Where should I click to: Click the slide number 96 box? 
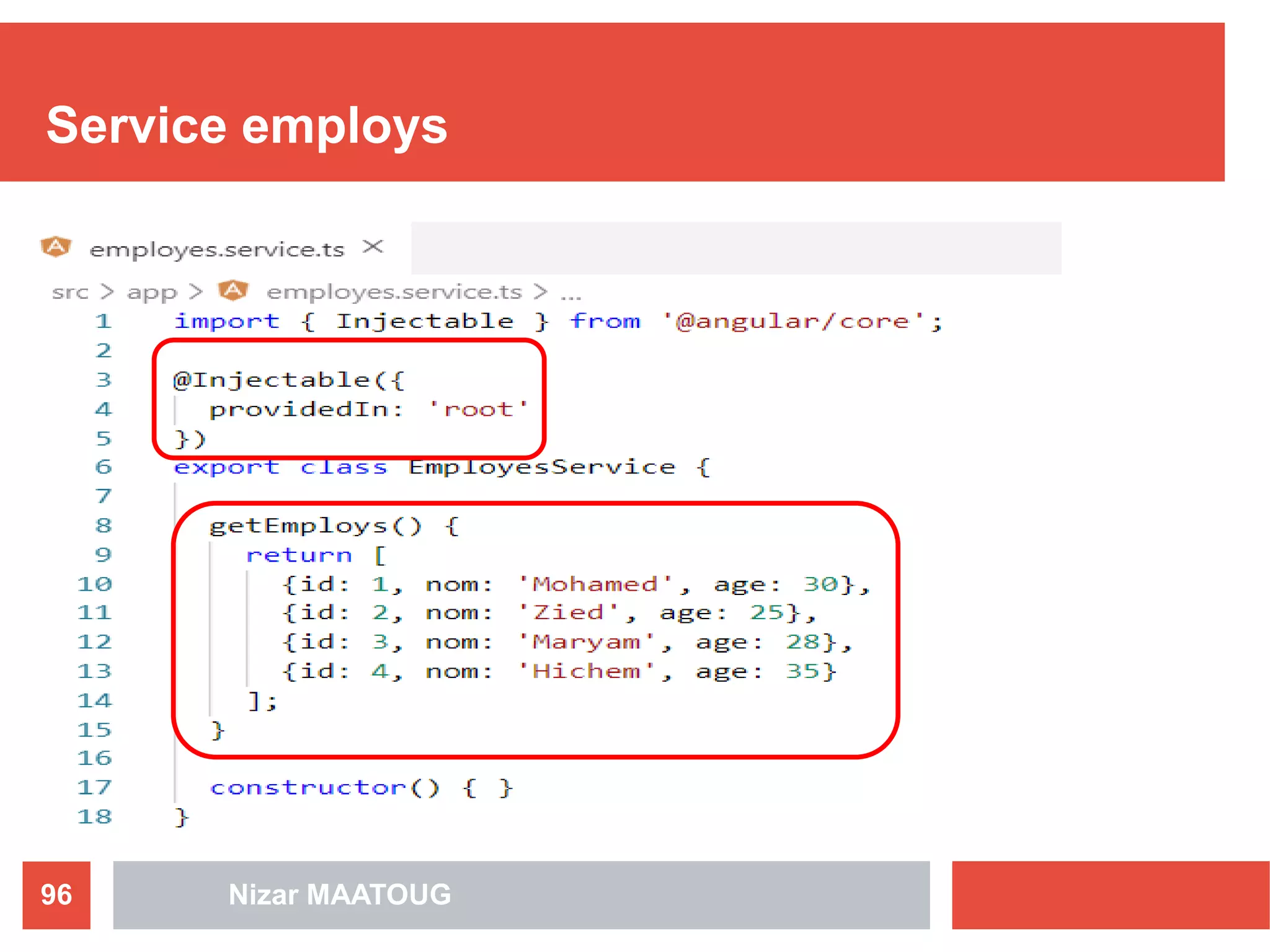click(56, 895)
